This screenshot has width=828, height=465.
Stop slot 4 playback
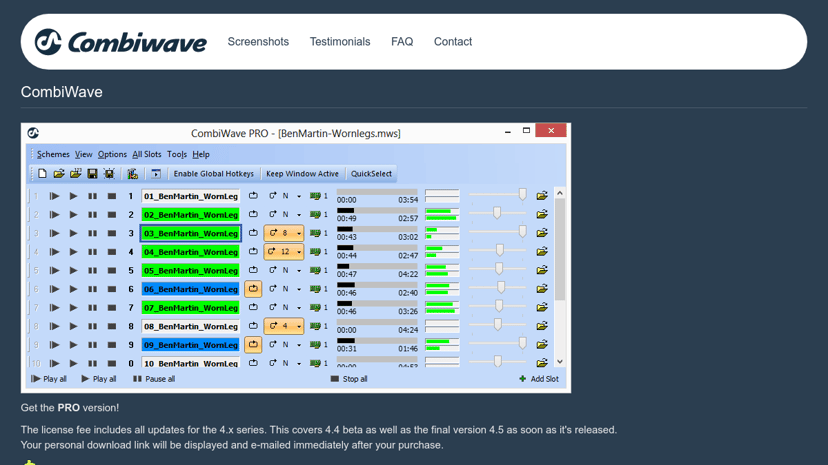(111, 252)
